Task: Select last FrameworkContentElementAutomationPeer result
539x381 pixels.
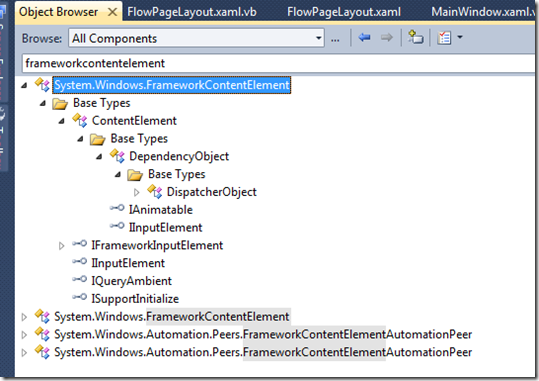Action: (263, 352)
